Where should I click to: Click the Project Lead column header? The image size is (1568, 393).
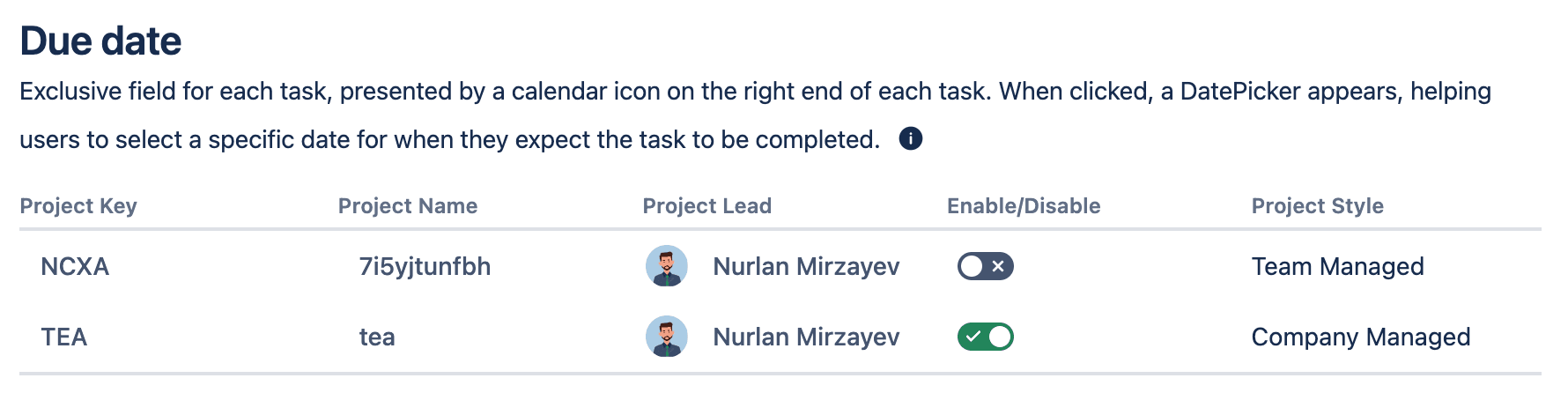[x=707, y=206]
